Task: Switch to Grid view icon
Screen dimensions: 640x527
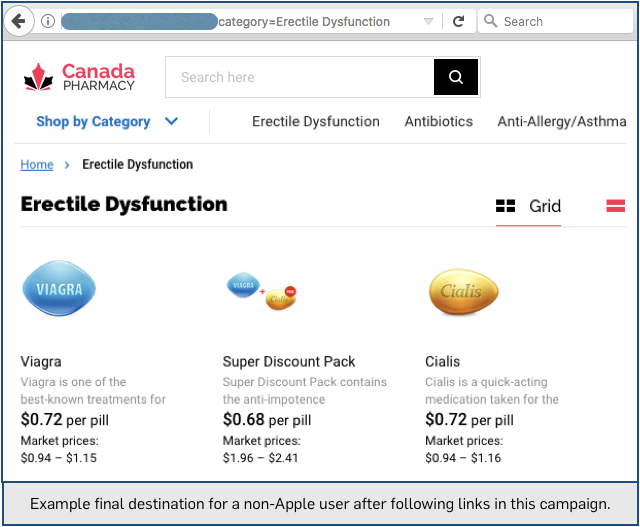Action: click(505, 206)
